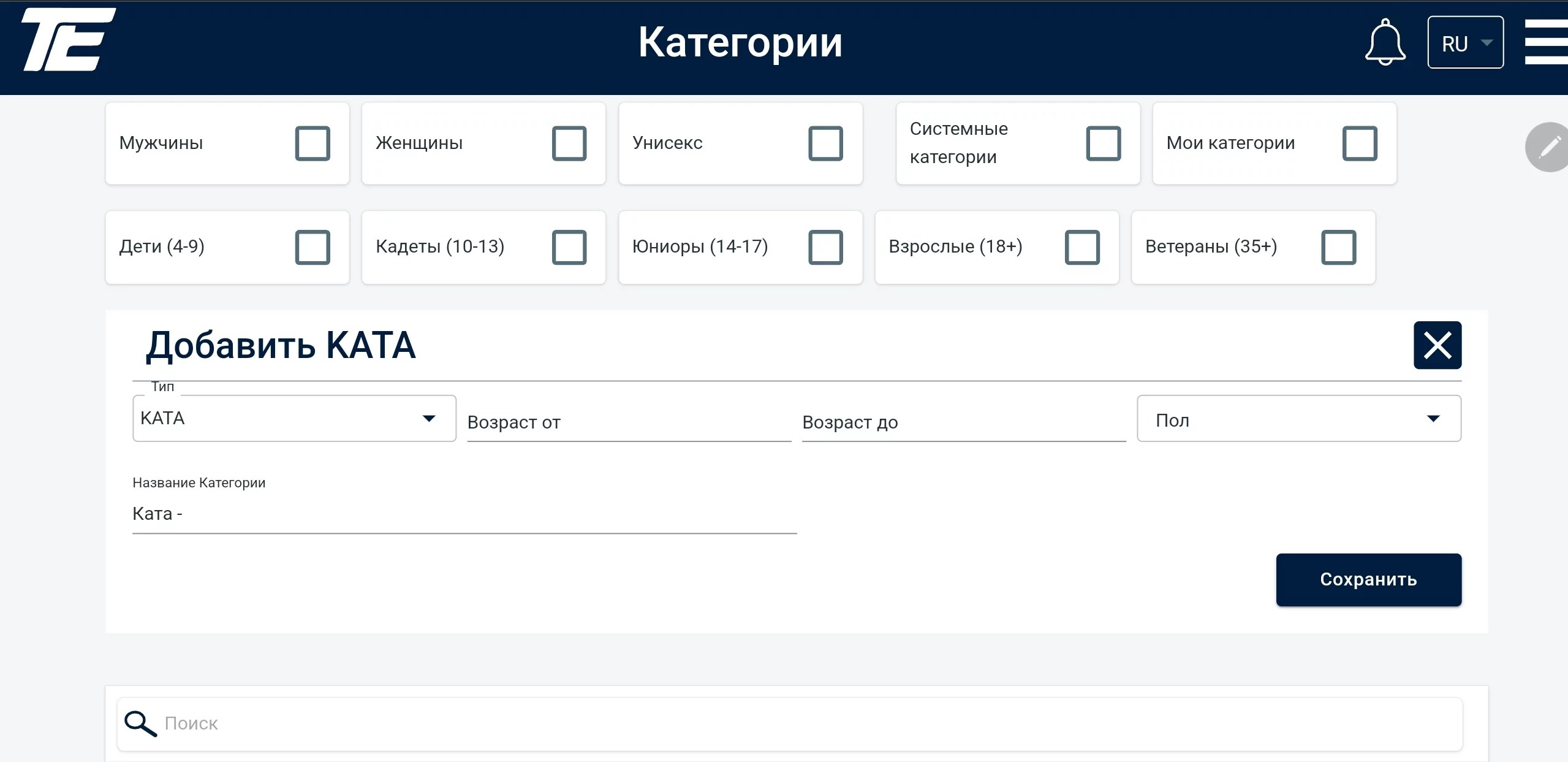This screenshot has height=762, width=1568.
Task: Focus the Возраст до field
Action: (x=964, y=422)
